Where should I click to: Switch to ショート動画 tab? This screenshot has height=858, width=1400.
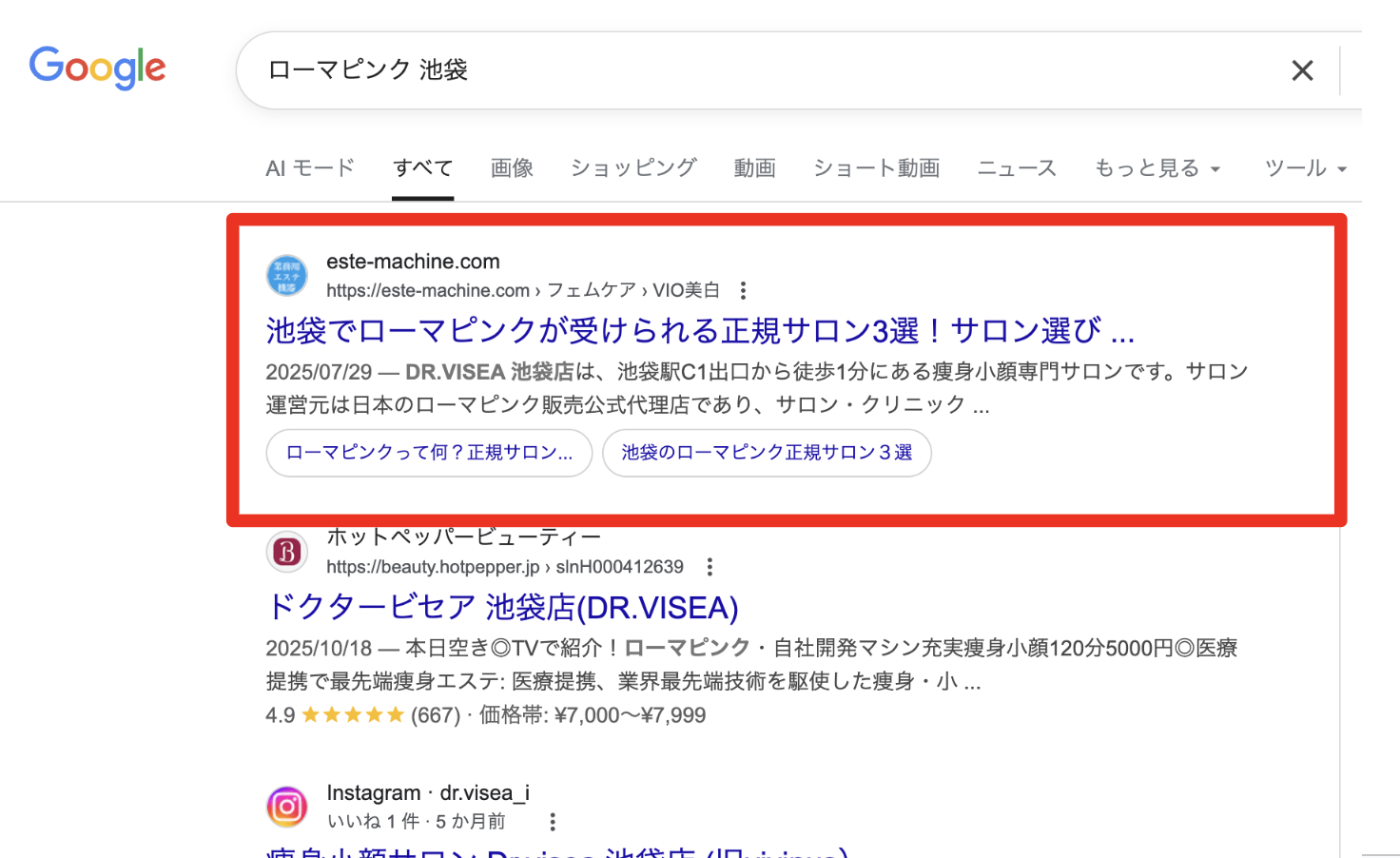click(876, 168)
